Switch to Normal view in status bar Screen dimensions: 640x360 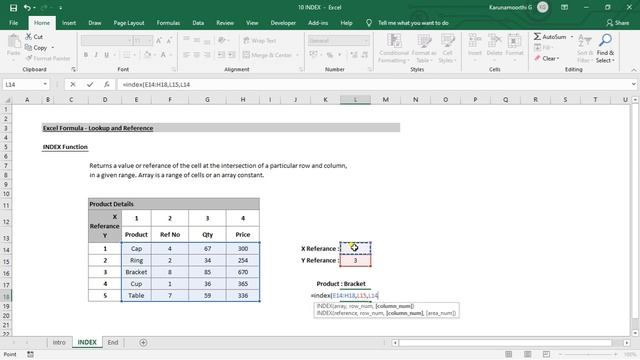click(x=509, y=354)
